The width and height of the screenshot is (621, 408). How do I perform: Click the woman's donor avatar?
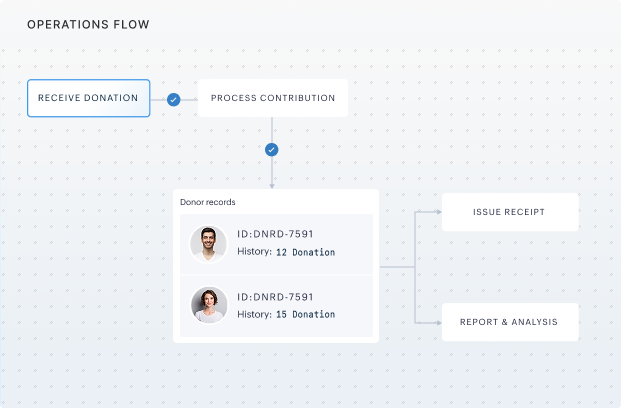[209, 305]
